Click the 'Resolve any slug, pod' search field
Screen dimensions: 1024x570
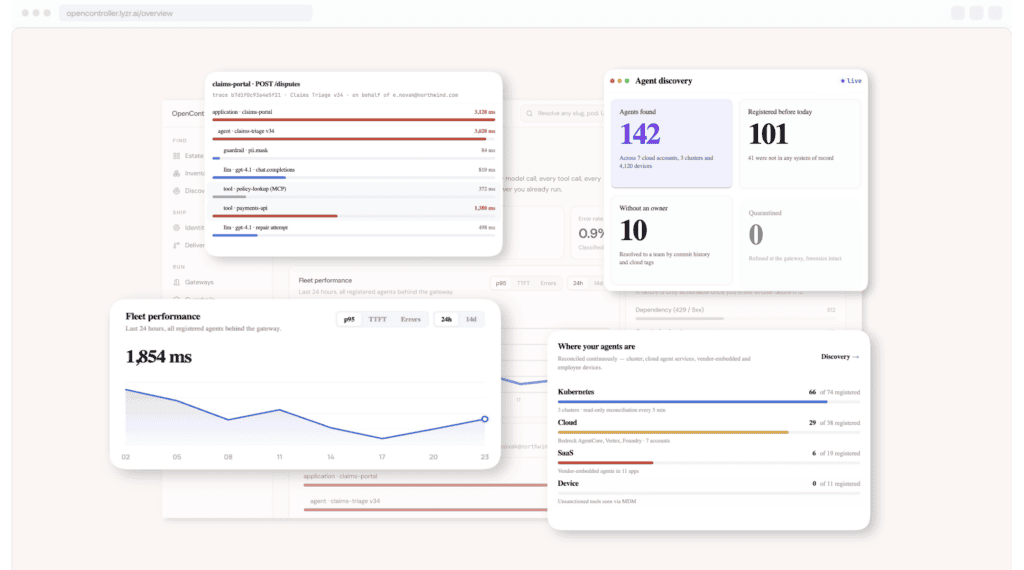coord(563,114)
